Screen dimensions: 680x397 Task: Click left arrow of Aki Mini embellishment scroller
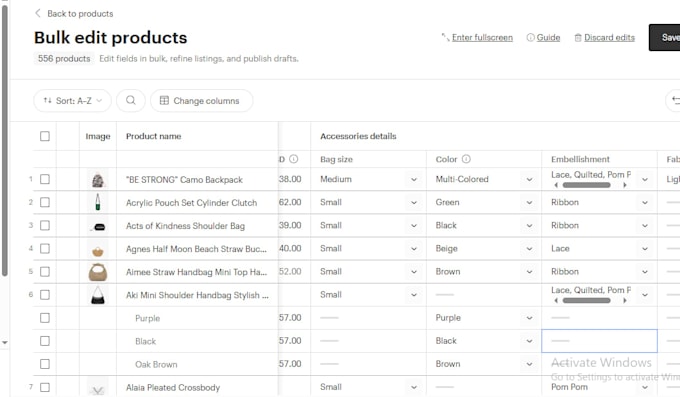556,300
